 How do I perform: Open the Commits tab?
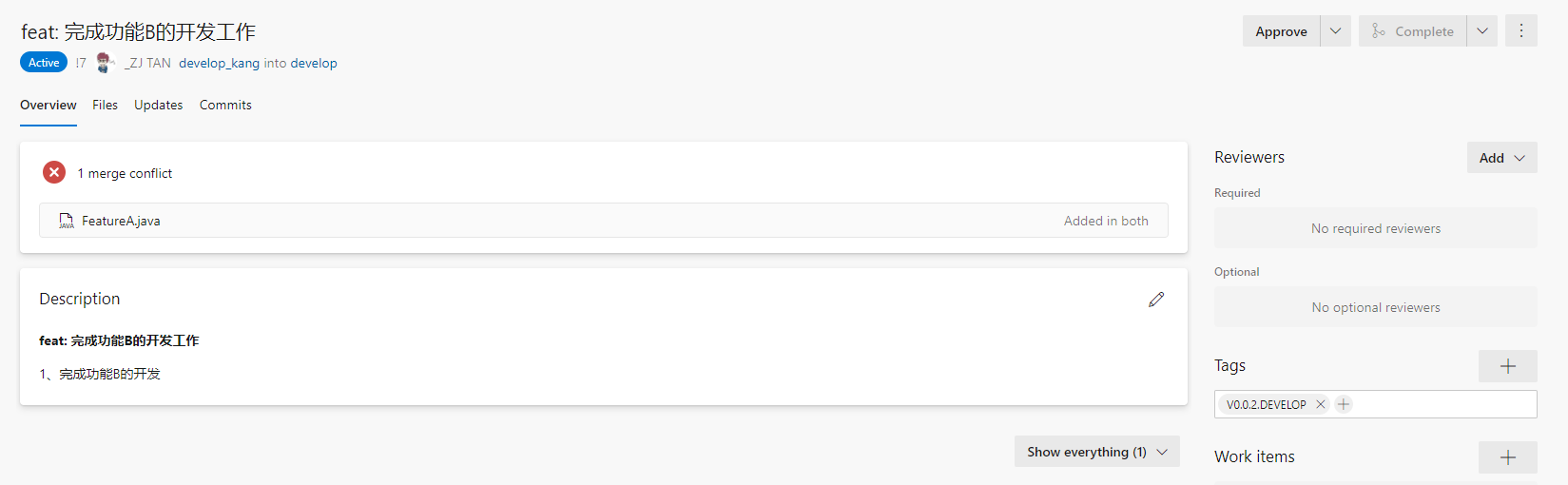225,105
